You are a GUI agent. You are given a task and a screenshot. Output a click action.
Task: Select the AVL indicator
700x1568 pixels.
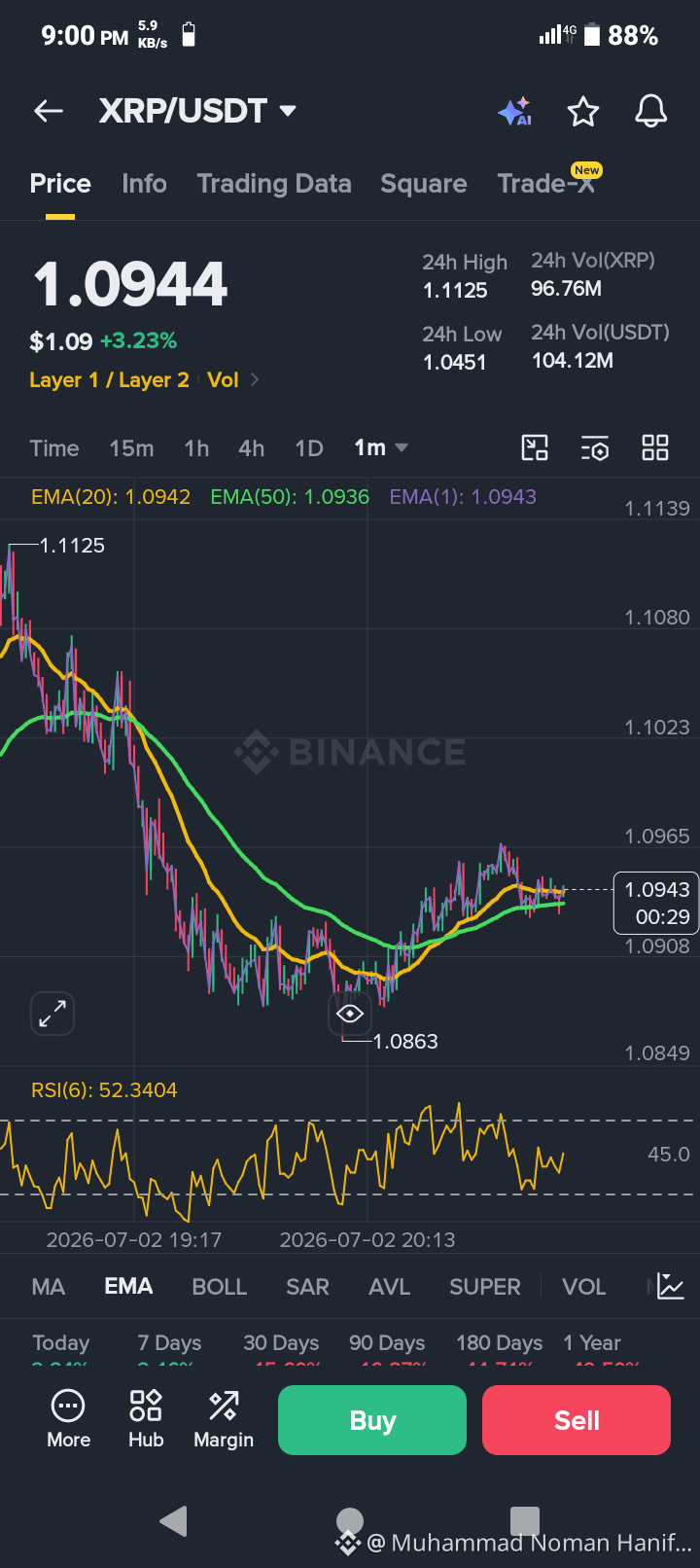coord(390,1287)
